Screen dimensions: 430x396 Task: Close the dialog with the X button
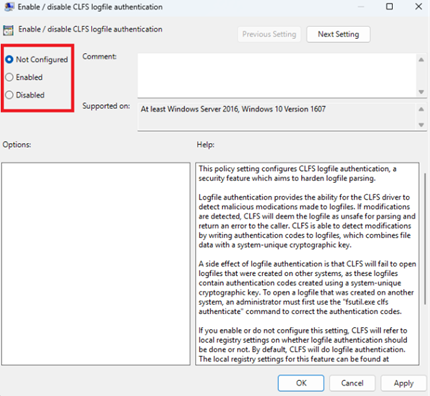(x=418, y=6)
